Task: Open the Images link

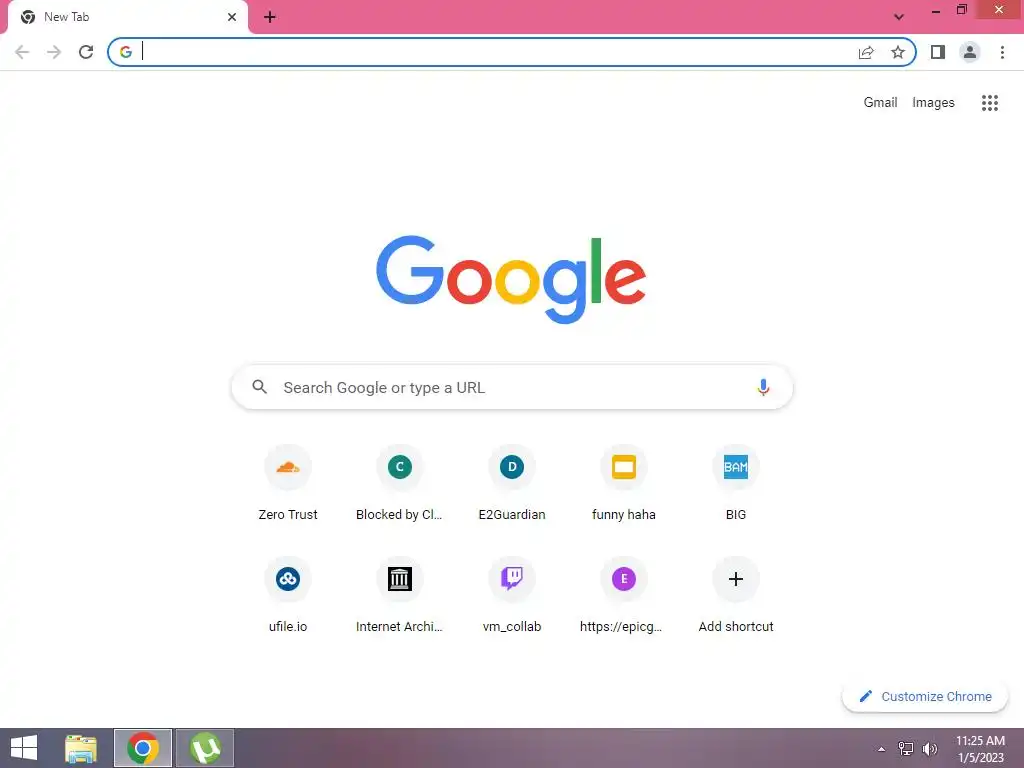Action: pos(933,103)
